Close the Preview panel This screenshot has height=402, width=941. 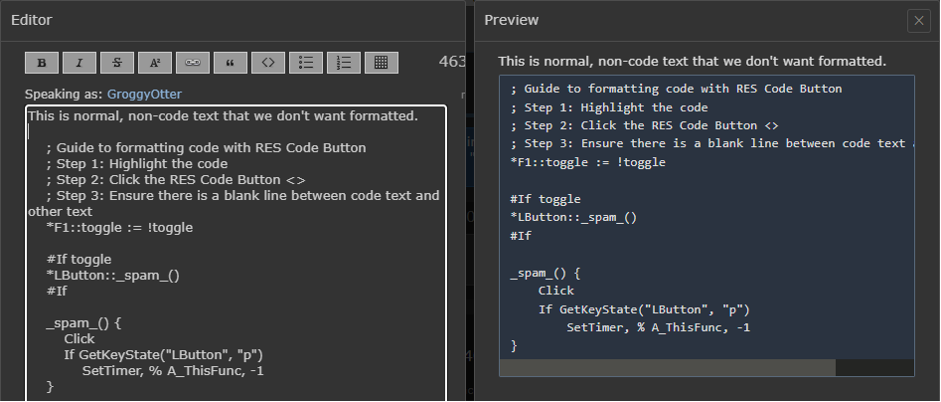[x=917, y=21]
